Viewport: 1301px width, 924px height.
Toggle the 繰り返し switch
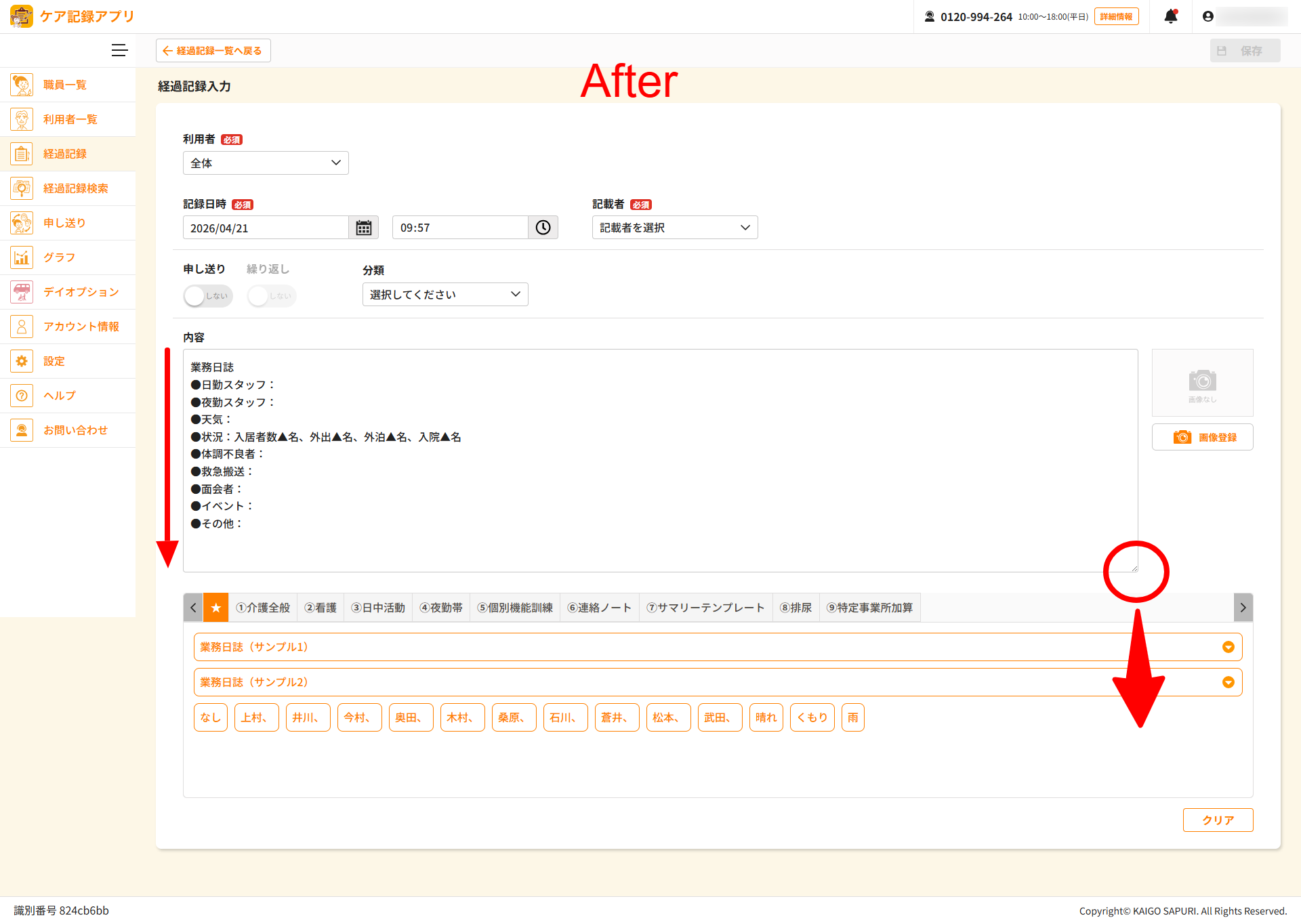coord(271,296)
